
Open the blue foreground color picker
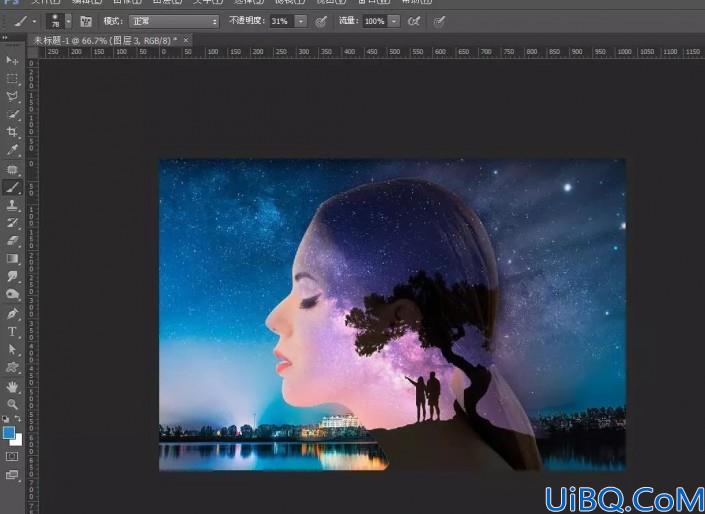tap(9, 433)
